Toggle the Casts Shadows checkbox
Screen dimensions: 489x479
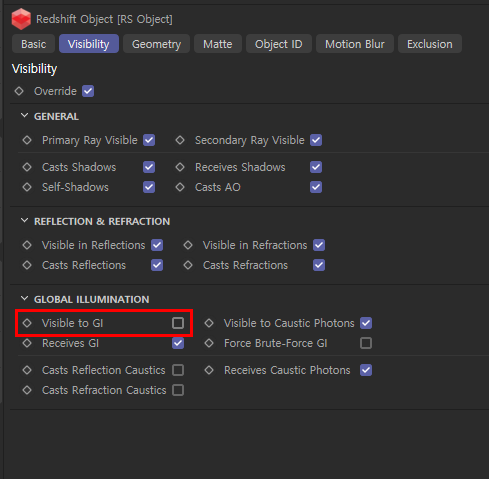coord(149,167)
